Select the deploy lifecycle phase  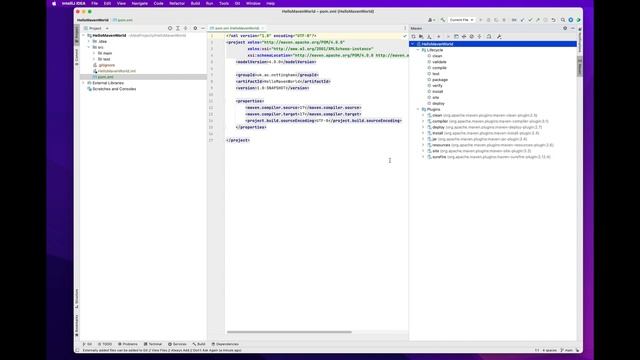[438, 103]
